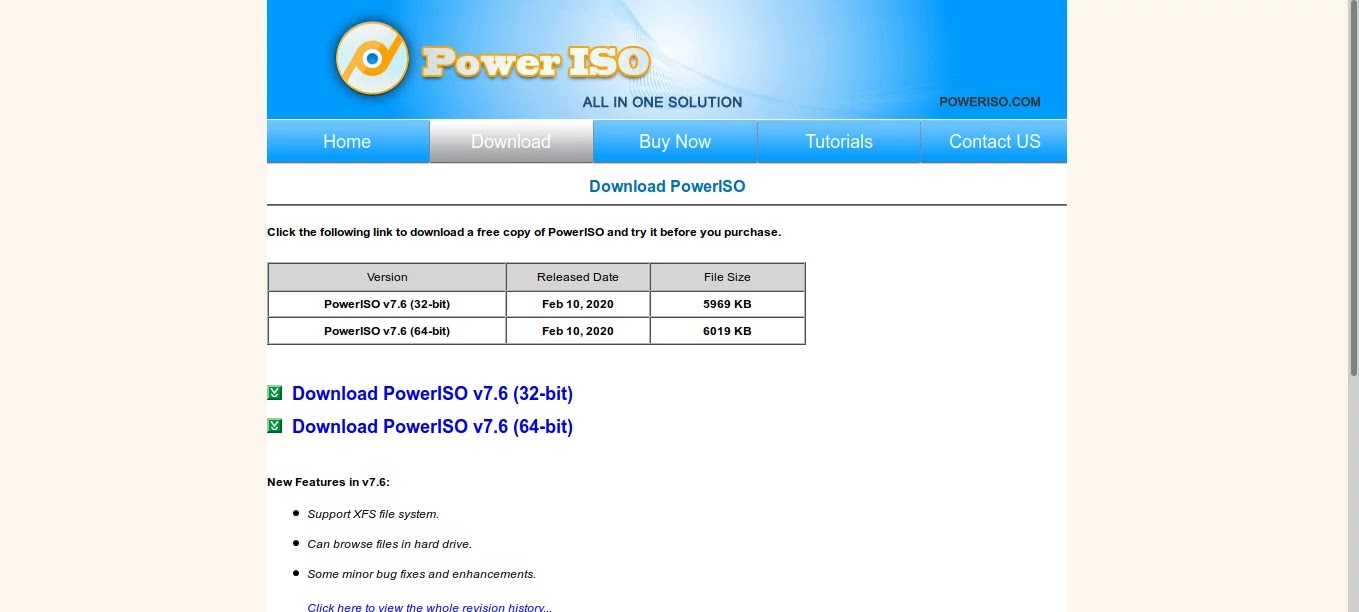
Task: Click the Can browse files in hard drive item
Action: 389,544
